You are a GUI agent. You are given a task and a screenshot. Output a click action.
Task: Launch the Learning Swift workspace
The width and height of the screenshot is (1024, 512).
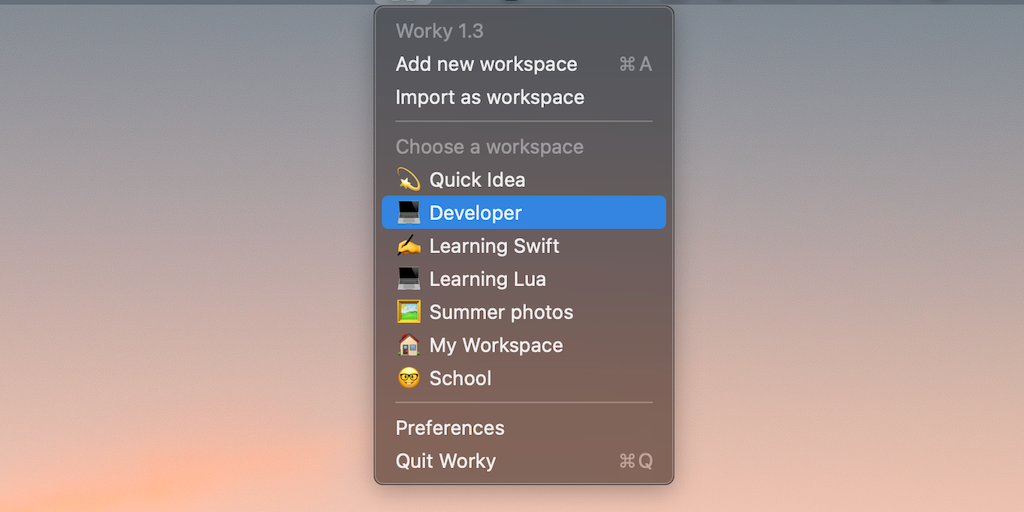point(494,246)
